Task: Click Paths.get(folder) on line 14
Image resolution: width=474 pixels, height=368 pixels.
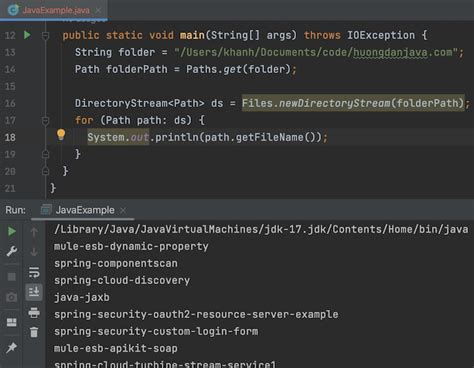Action: click(238, 69)
